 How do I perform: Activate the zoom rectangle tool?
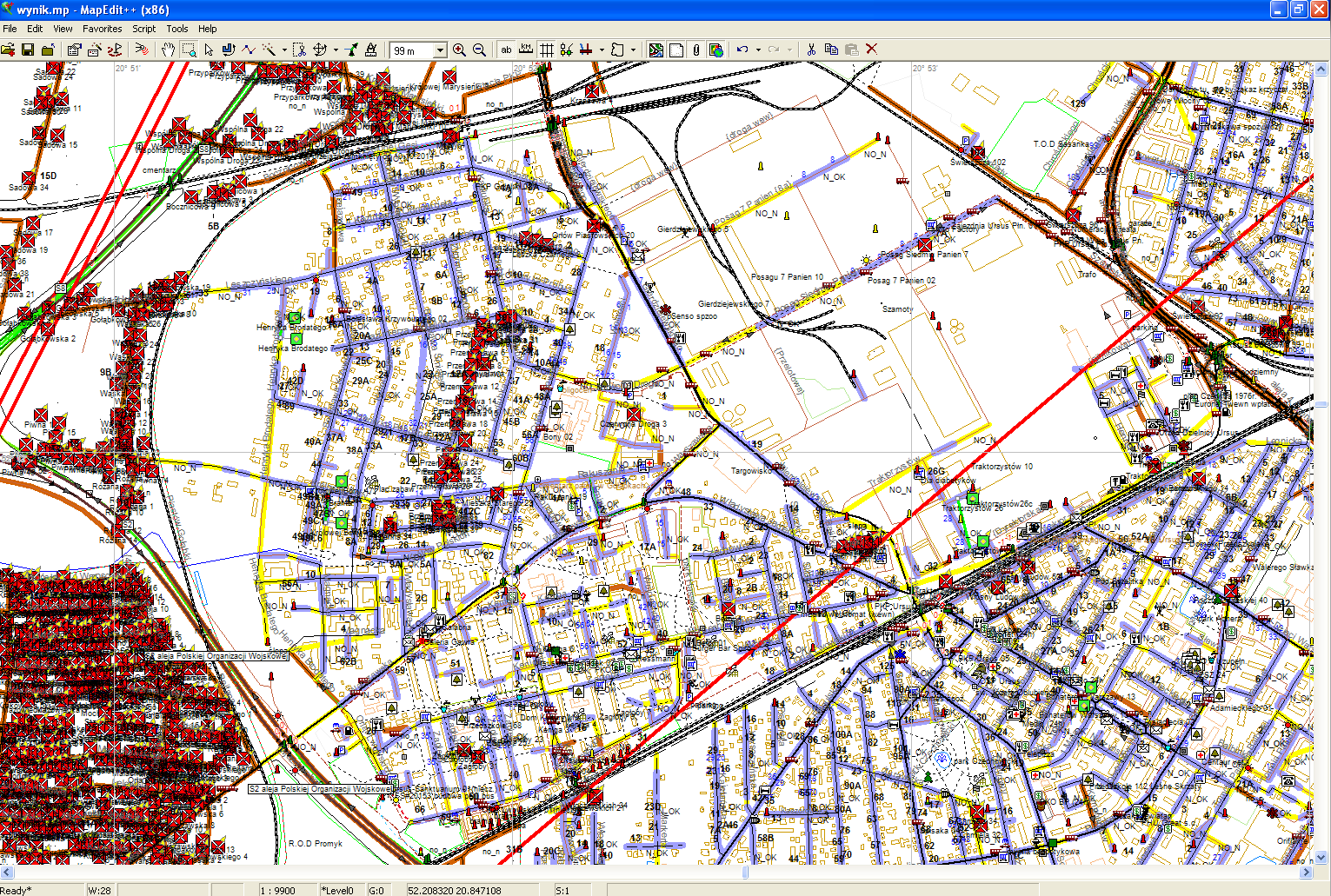pyautogui.click(x=189, y=50)
